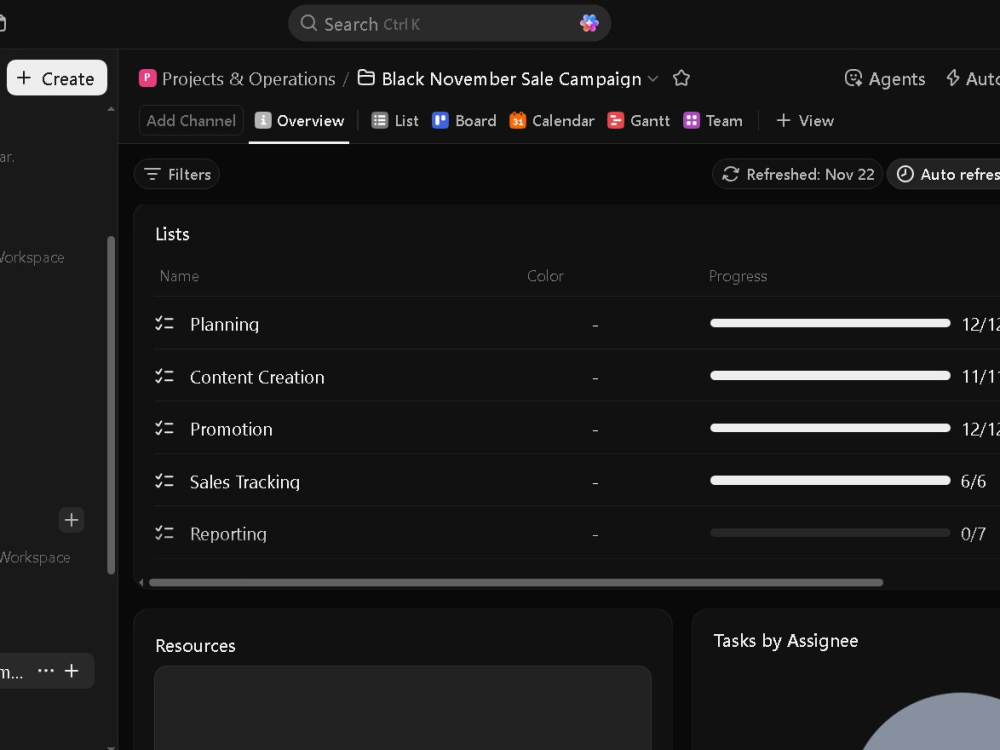Click the Add Channel button
Viewport: 1000px width, 750px height.
[191, 121]
